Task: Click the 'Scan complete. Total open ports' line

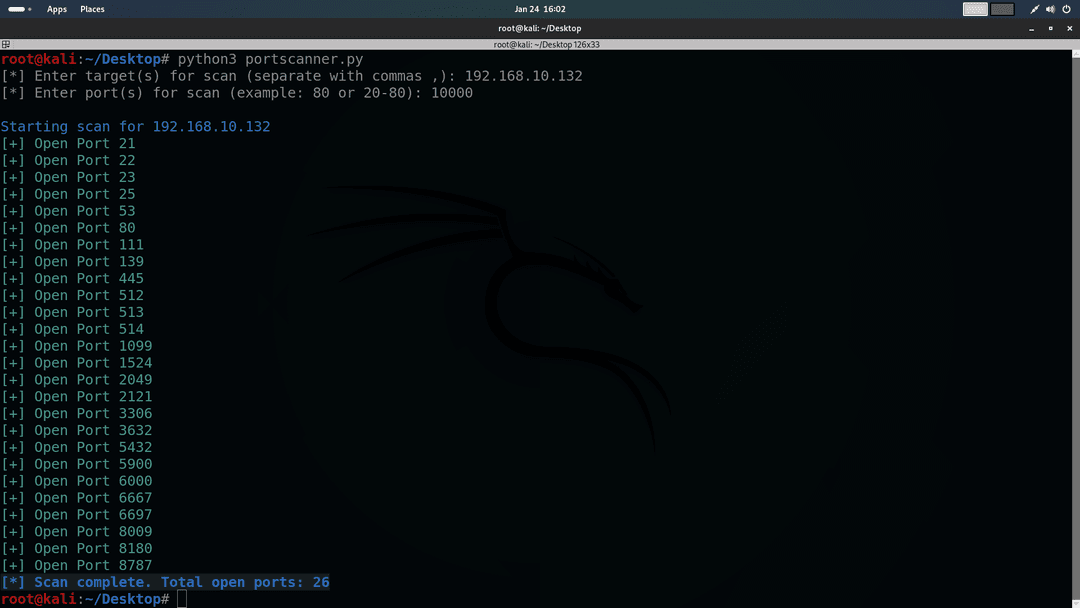Action: 165,582
